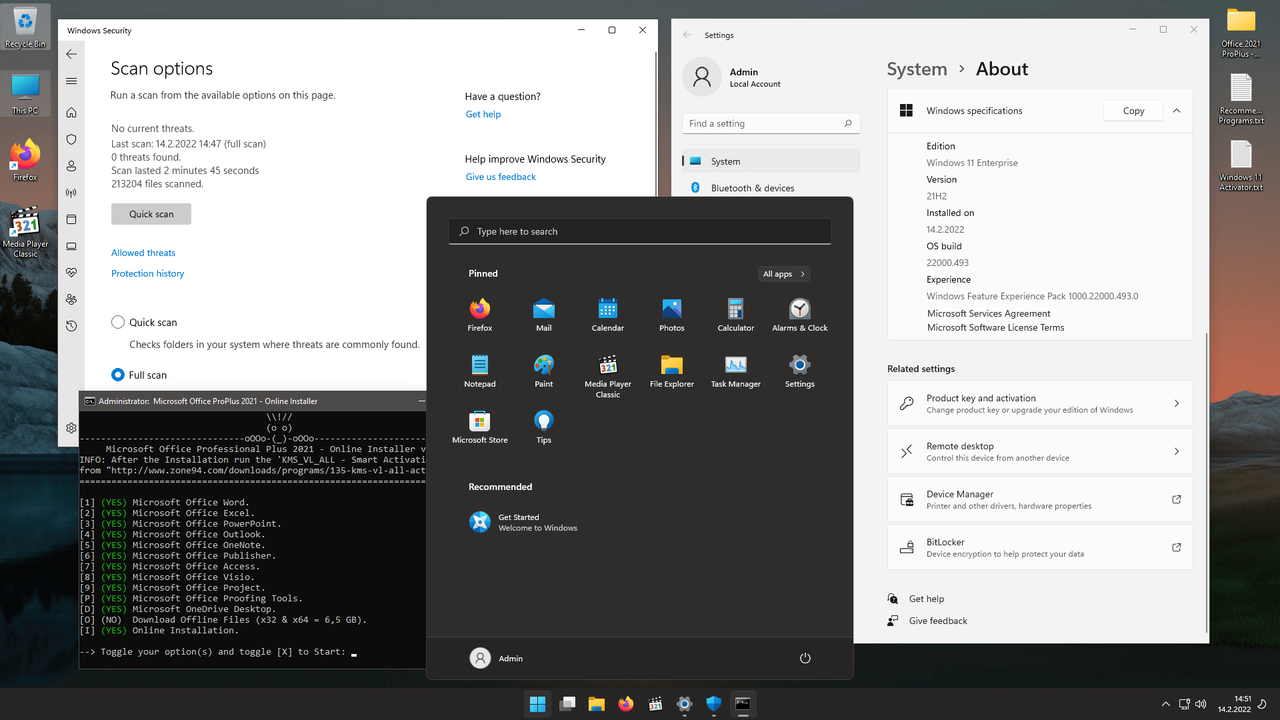
Task: Select System in Settings sidebar
Action: tap(771, 161)
